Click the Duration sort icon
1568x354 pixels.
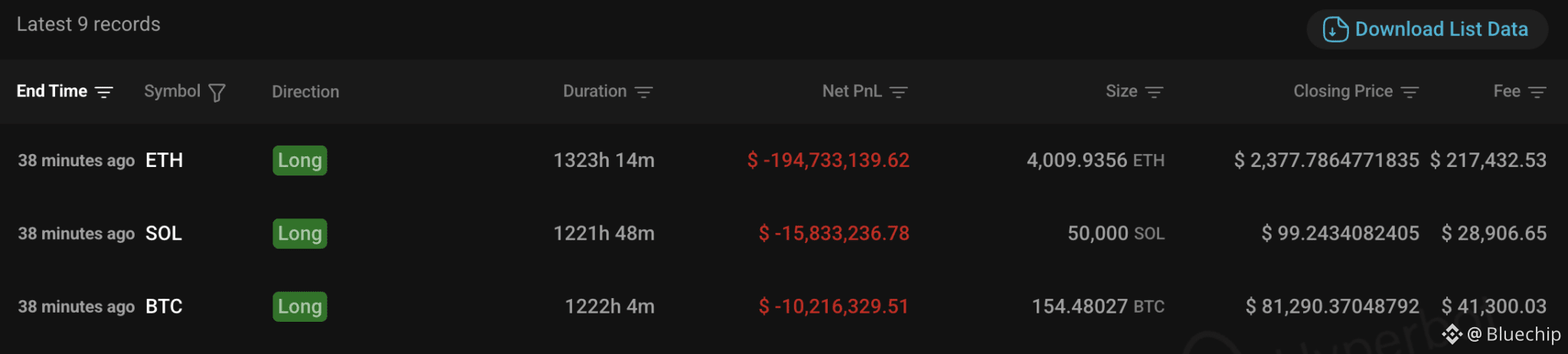coord(644,92)
